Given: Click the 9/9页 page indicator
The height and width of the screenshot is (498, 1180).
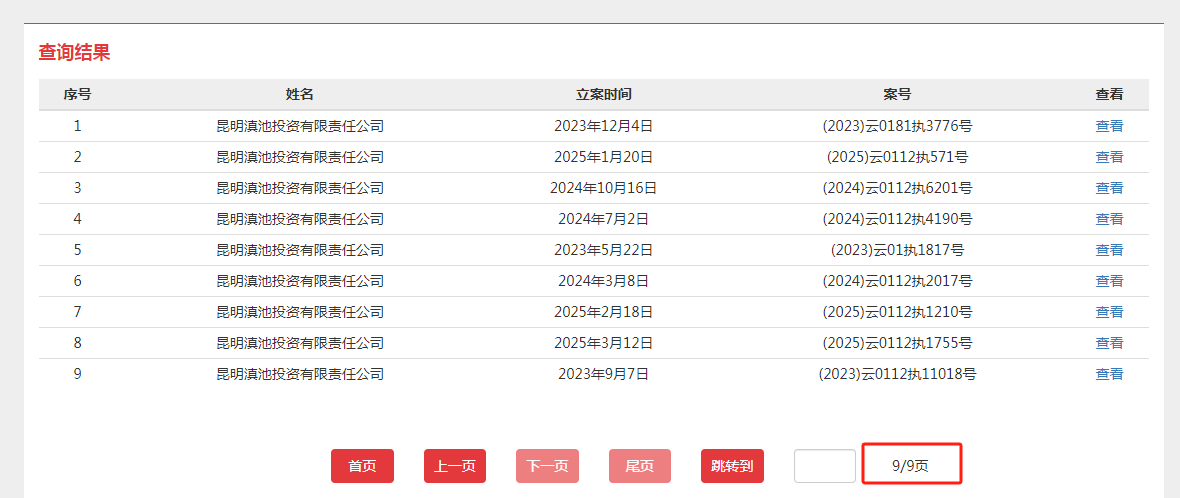Looking at the screenshot, I should pos(911,466).
